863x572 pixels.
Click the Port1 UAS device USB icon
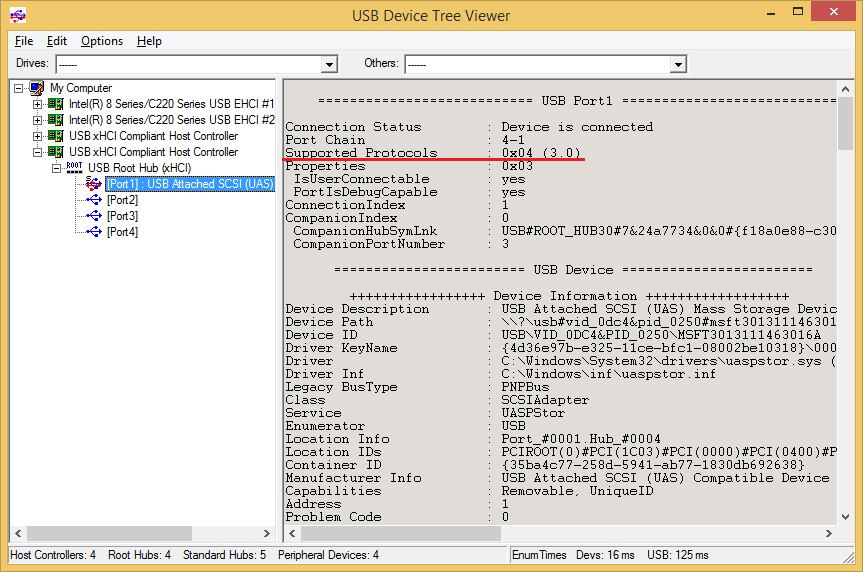[94, 183]
